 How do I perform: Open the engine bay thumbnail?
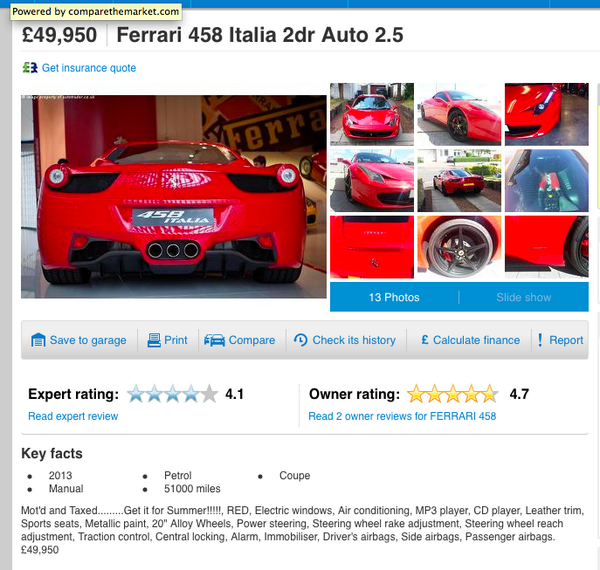point(546,181)
